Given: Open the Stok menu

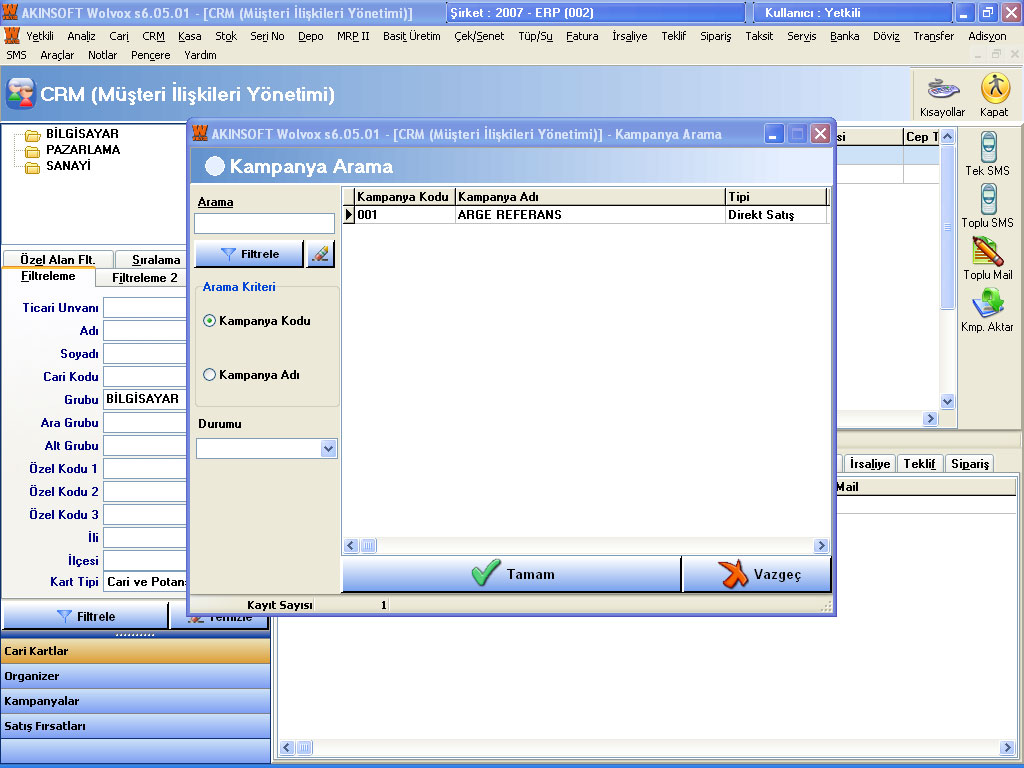Looking at the screenshot, I should point(226,36).
